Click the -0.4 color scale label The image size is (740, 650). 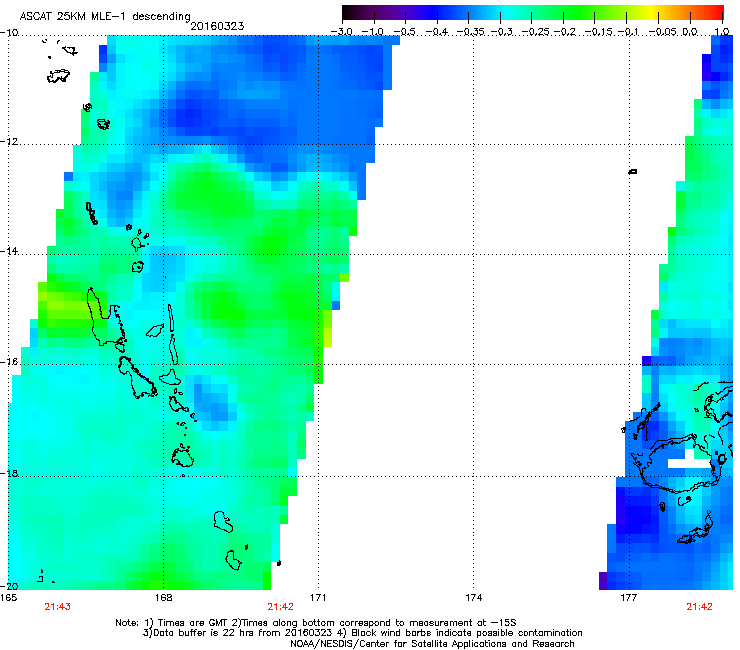tap(437, 32)
